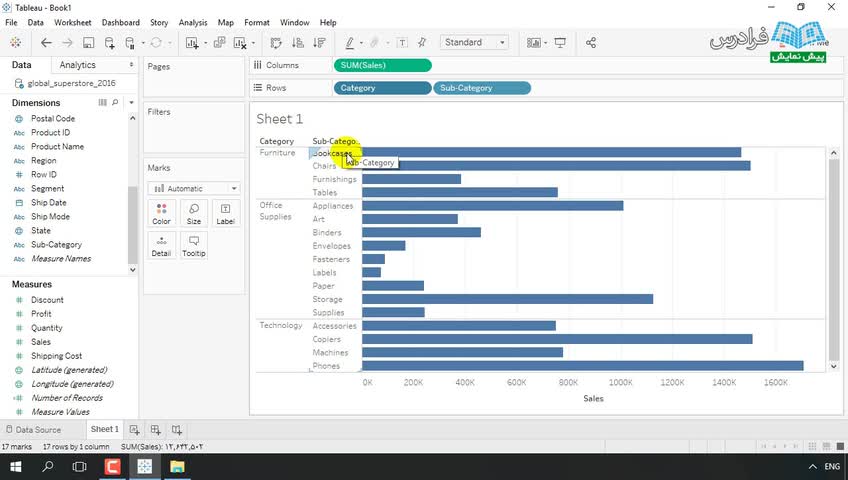
Task: Open the Dimensions pane dropdown arrow
Action: pos(131,102)
